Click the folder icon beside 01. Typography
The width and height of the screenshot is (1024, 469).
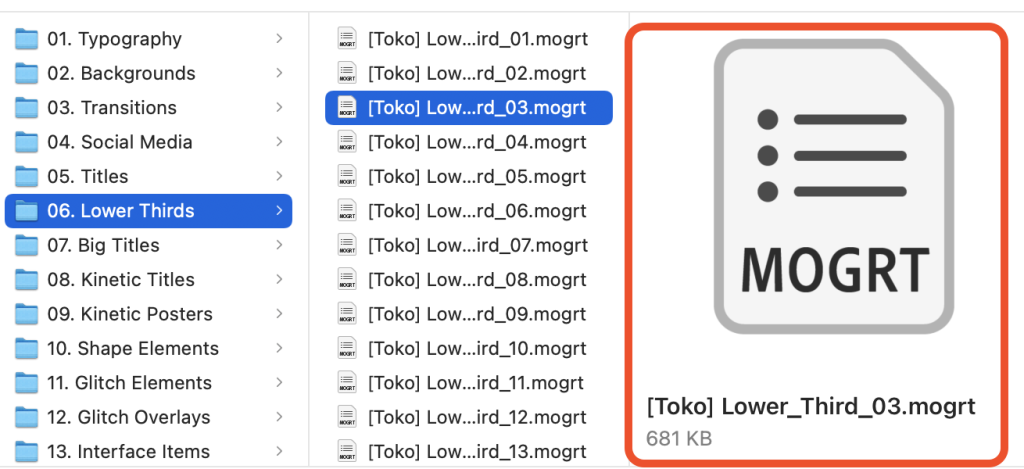click(x=26, y=40)
